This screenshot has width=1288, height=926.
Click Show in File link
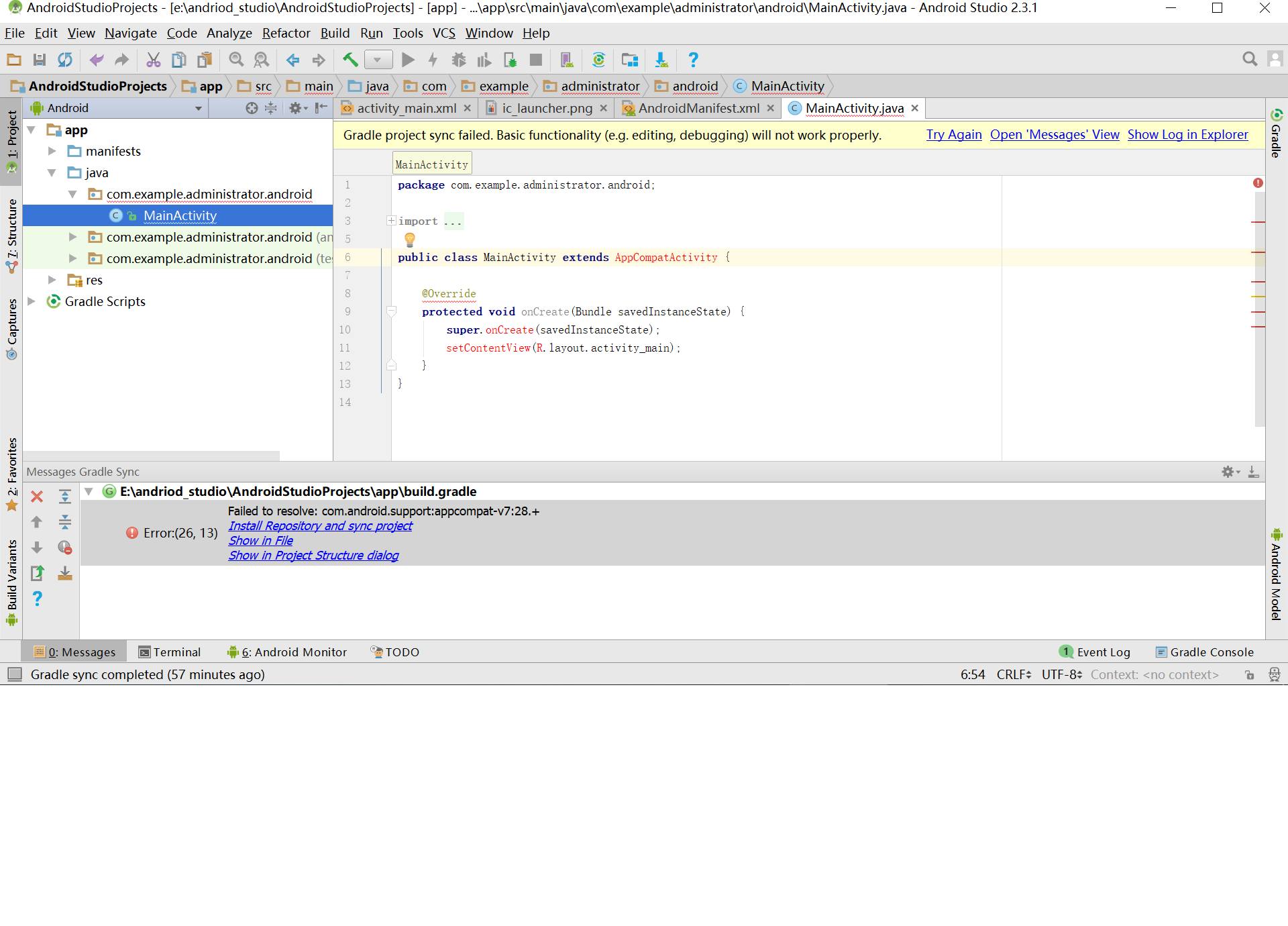click(x=260, y=541)
